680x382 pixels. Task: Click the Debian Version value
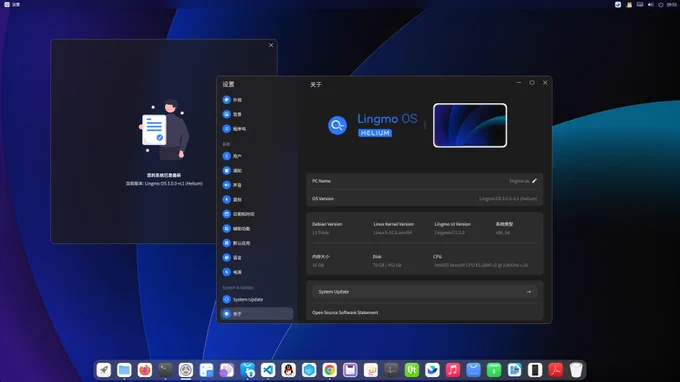coord(320,233)
